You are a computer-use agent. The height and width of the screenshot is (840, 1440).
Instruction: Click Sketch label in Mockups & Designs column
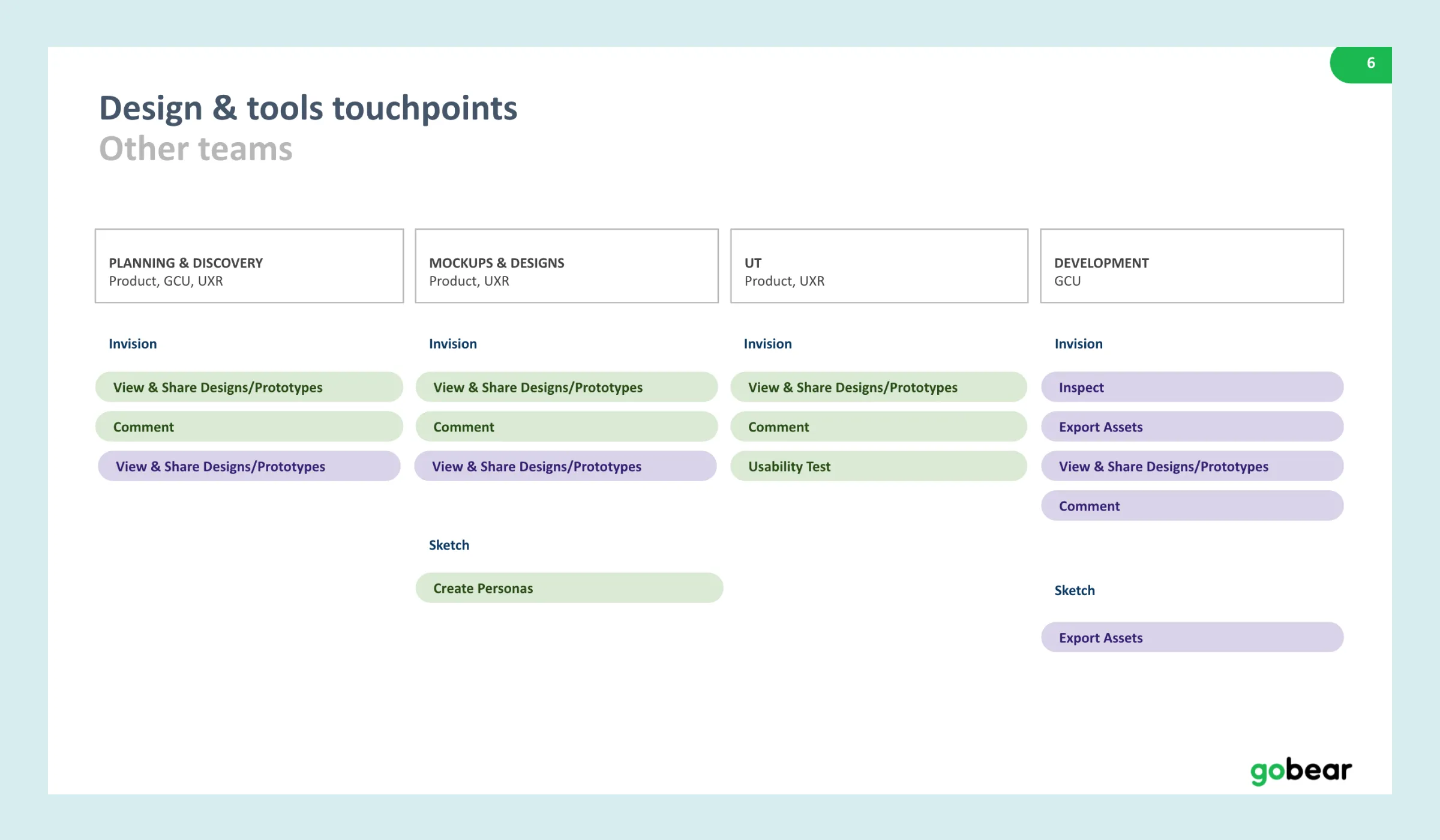[x=449, y=545]
